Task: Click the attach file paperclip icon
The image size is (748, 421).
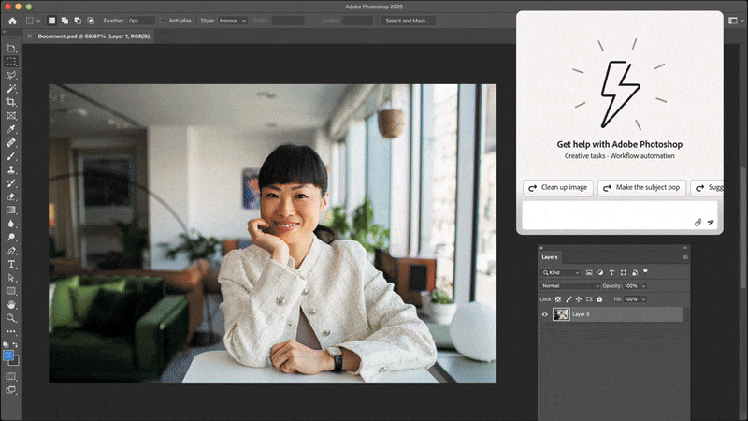Action: pos(698,222)
